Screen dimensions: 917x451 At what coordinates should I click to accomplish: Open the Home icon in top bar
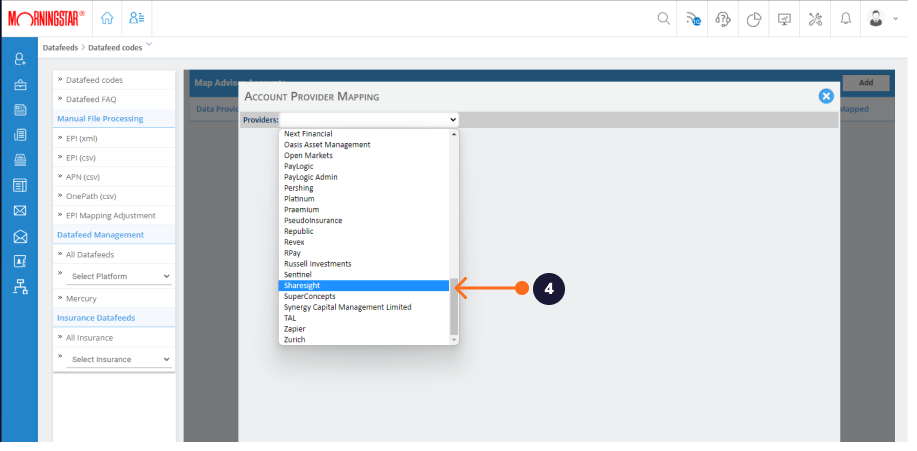[x=106, y=18]
